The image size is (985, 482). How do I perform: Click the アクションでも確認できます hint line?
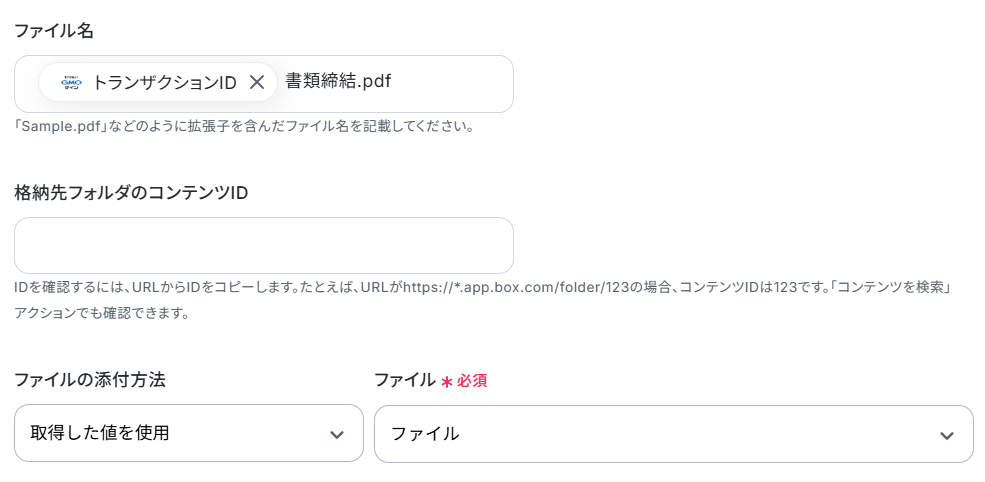[x=101, y=313]
